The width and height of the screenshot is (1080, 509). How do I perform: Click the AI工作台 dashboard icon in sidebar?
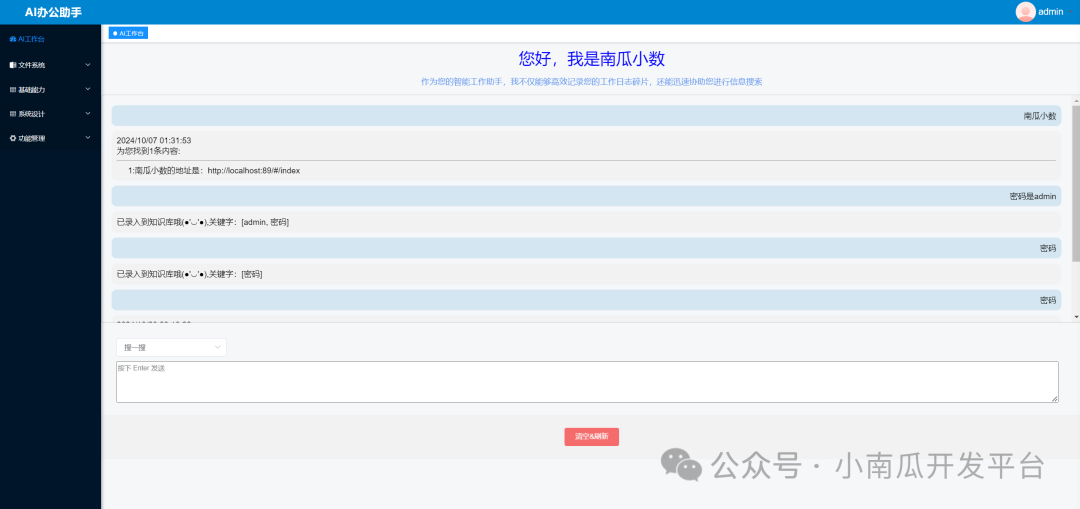pyautogui.click(x=13, y=39)
